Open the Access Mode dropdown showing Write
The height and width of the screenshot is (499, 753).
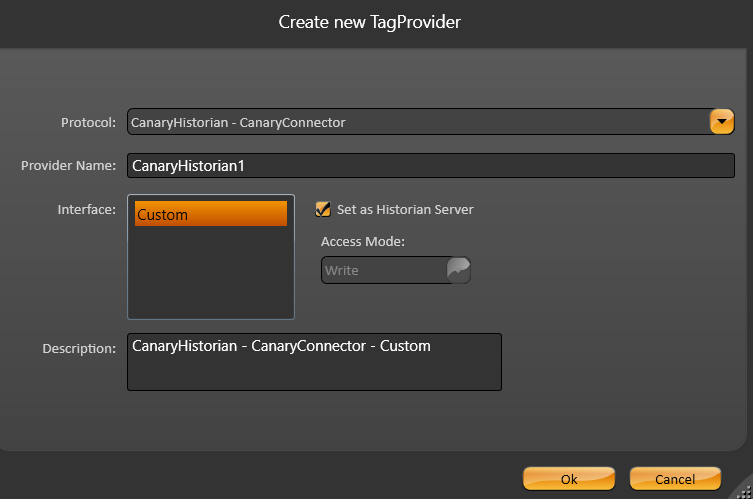396,270
